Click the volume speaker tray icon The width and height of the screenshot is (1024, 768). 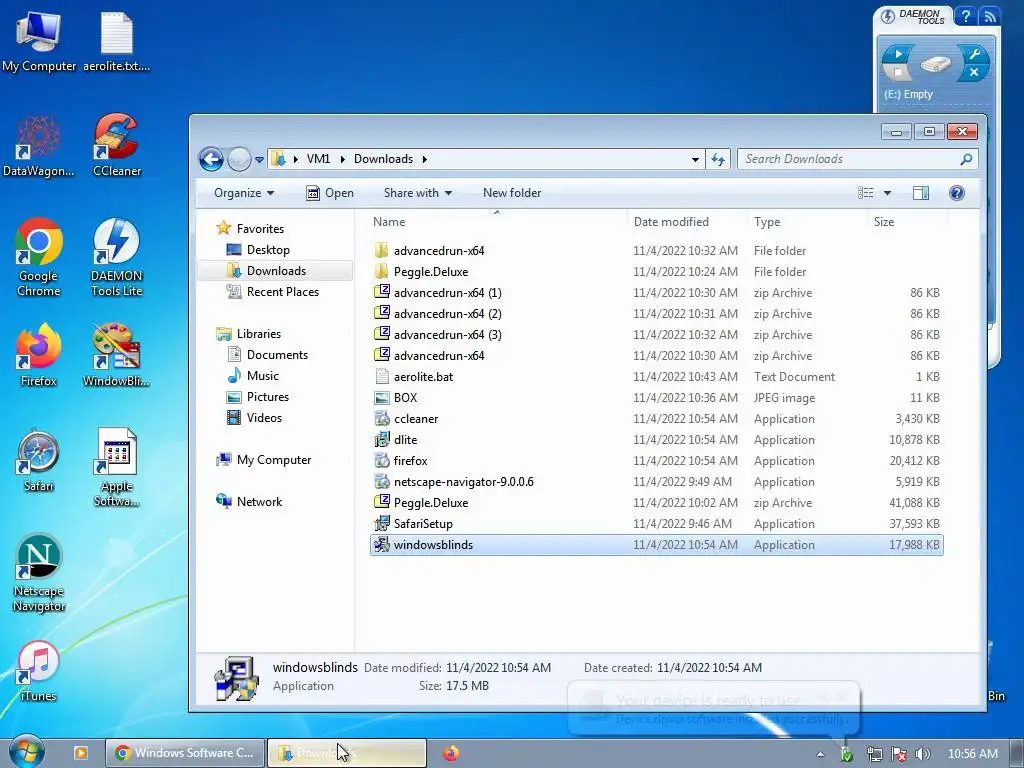click(922, 754)
